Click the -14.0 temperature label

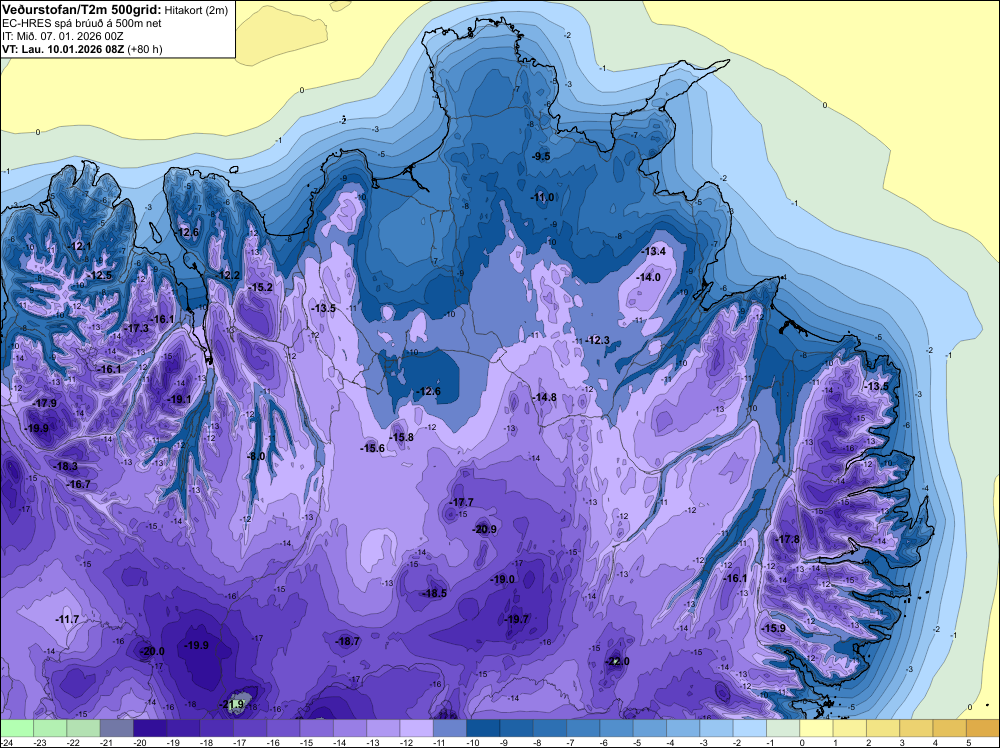tap(649, 277)
